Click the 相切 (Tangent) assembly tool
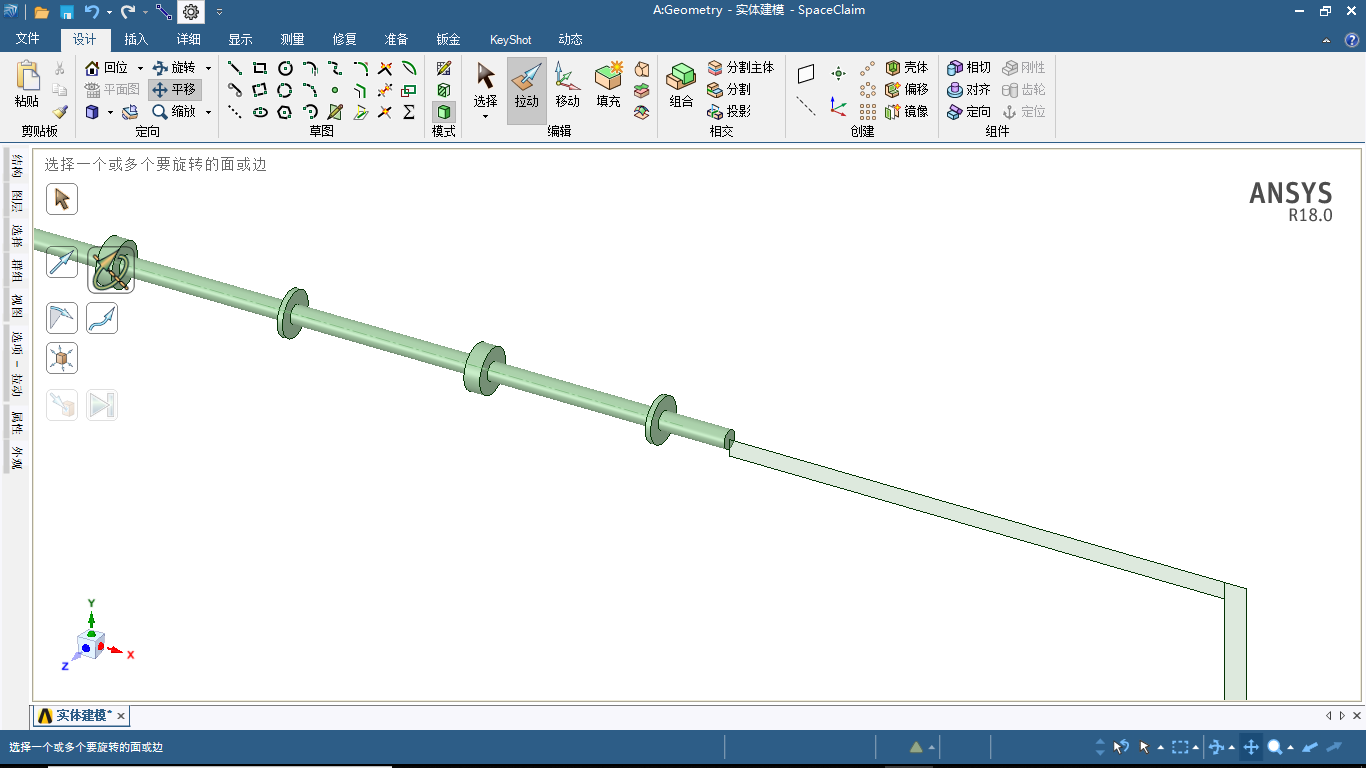Screen dimensions: 1366x768 coord(969,68)
